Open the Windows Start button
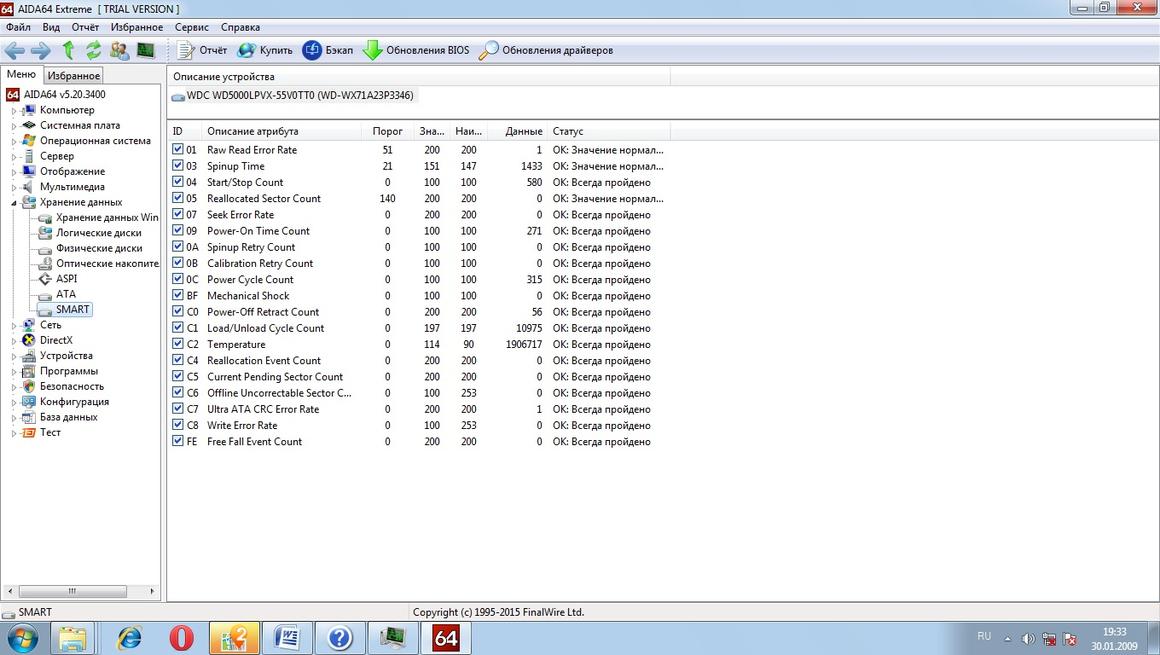 pos(21,637)
